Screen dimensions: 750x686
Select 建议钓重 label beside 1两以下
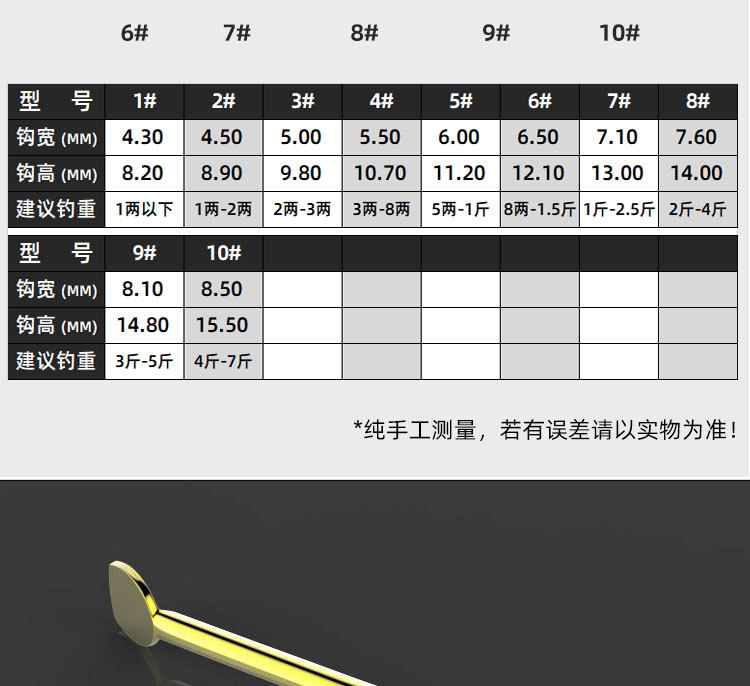point(56,210)
